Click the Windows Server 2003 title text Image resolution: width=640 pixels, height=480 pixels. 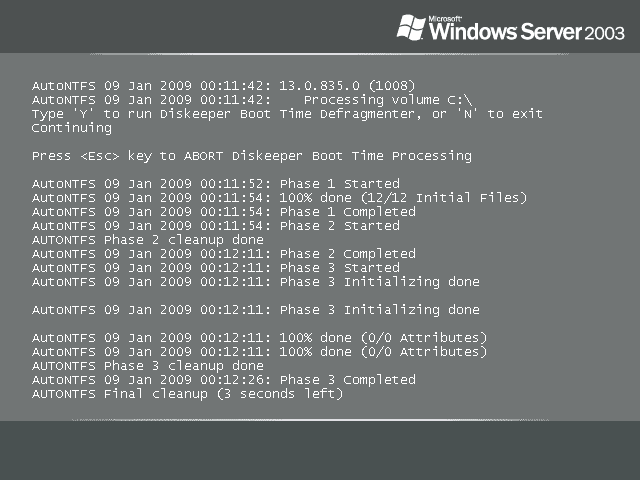[x=527, y=32]
